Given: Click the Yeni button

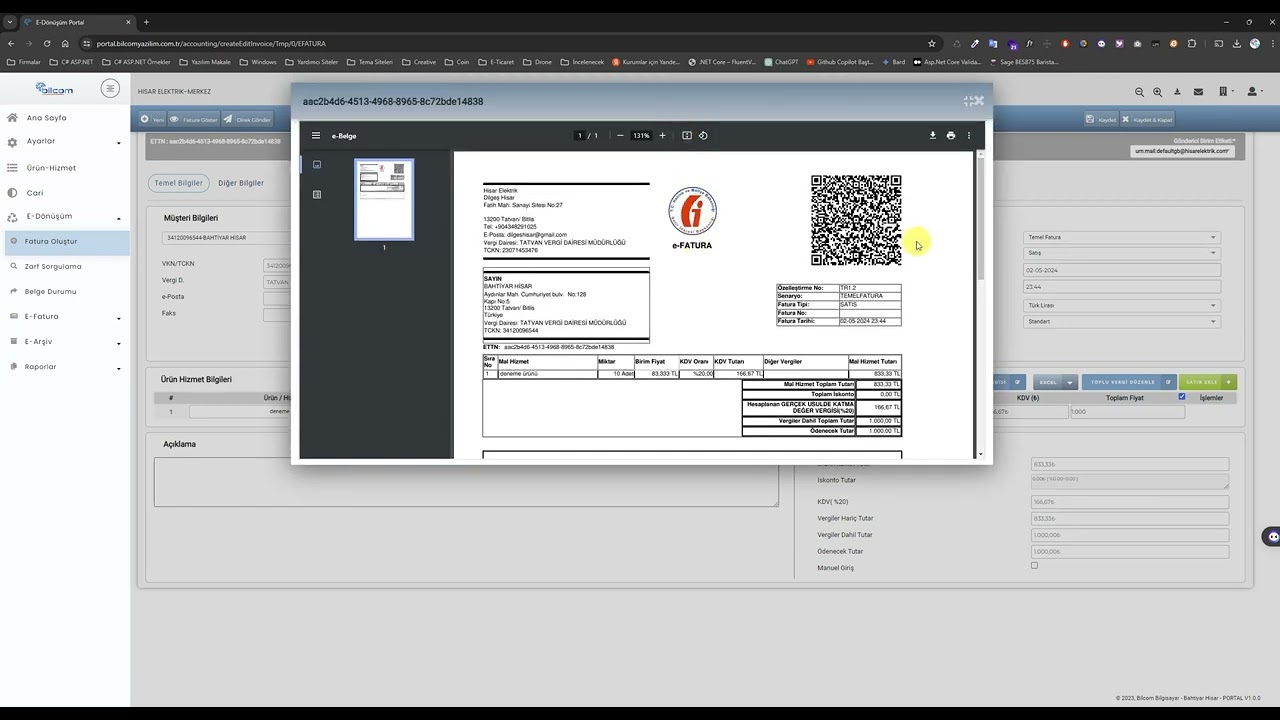Looking at the screenshot, I should click(x=152, y=119).
